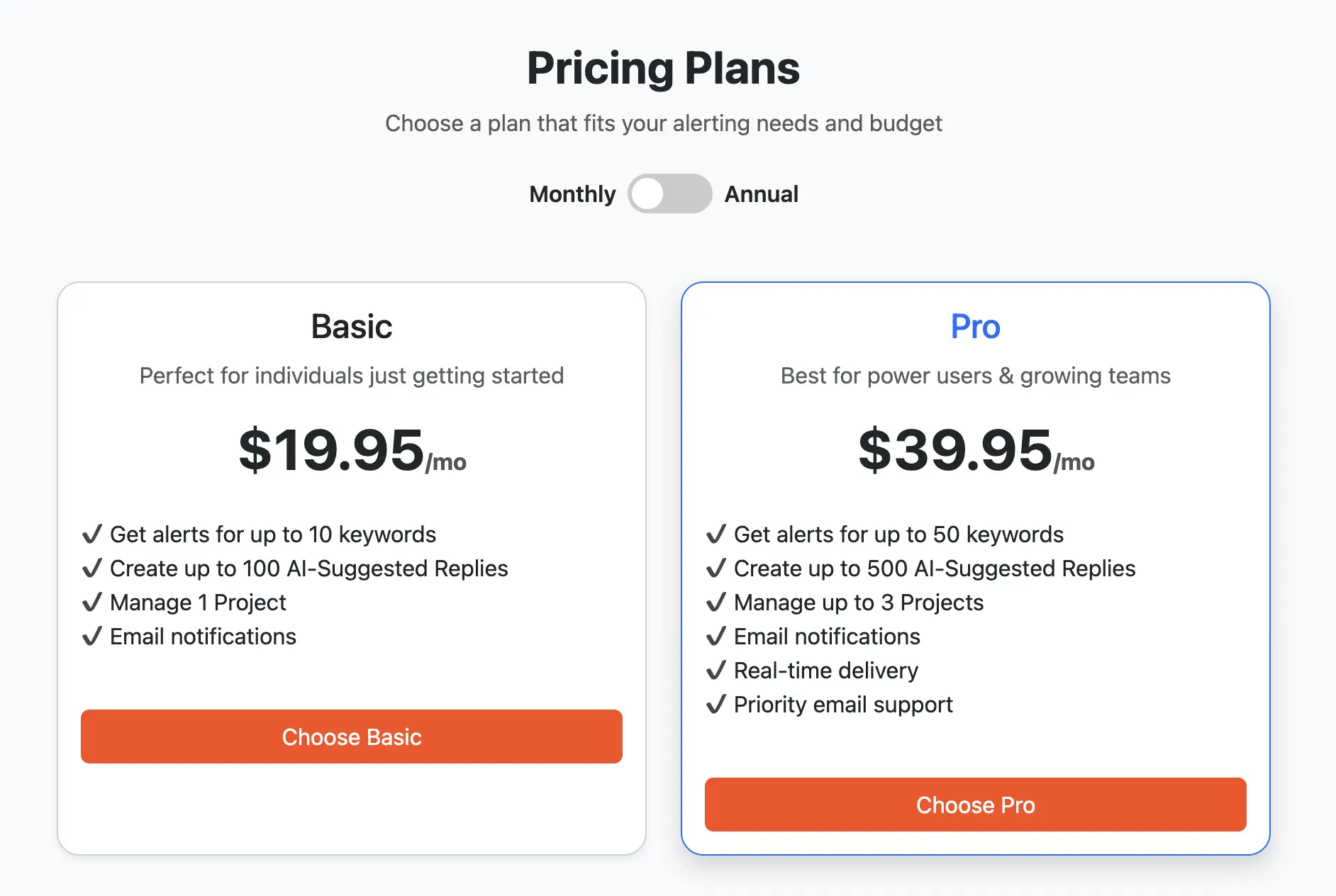Click the checkmark beside 10 keywords alerts
The height and width of the screenshot is (896, 1336).
tap(92, 534)
